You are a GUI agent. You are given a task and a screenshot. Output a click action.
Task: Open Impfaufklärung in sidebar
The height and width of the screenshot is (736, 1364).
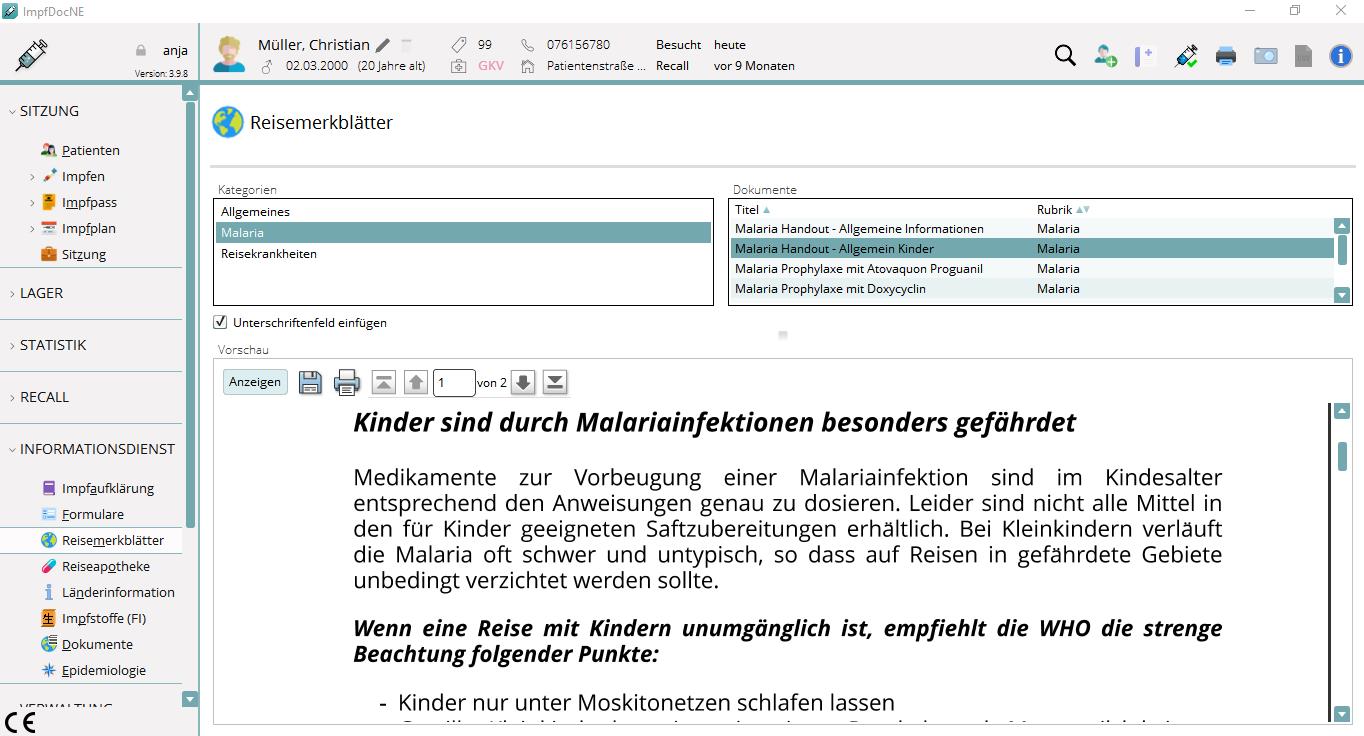click(x=108, y=488)
